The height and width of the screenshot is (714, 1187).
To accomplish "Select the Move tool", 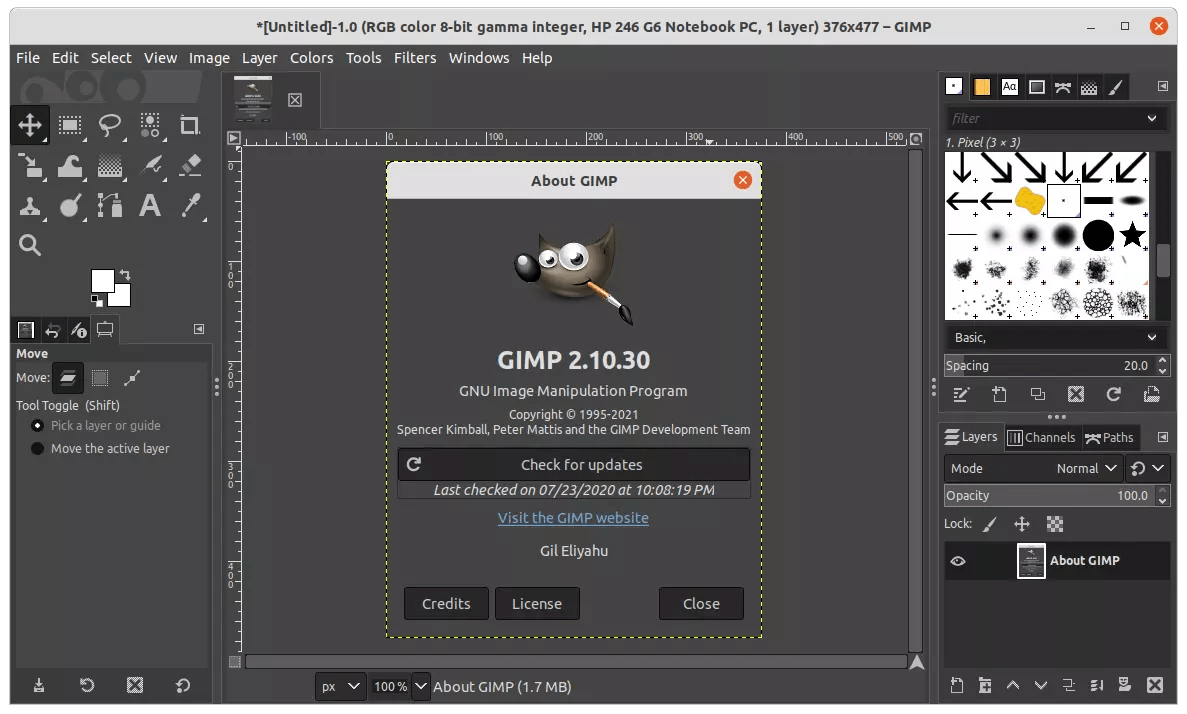I will click(29, 125).
